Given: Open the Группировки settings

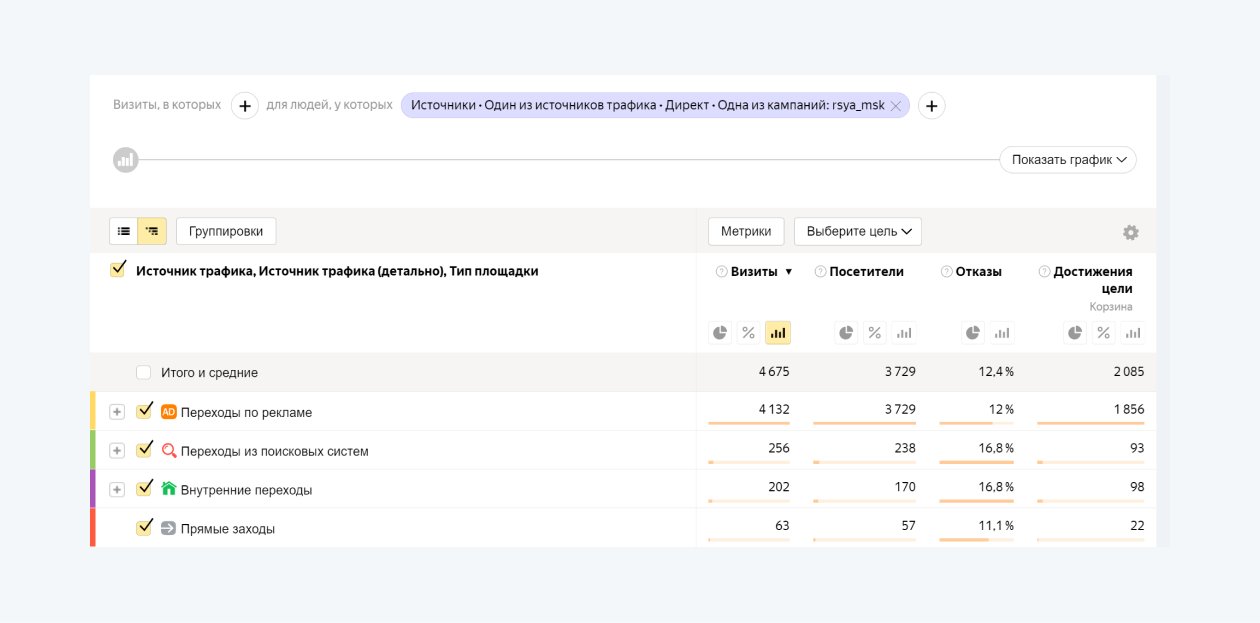Looking at the screenshot, I should 226,231.
